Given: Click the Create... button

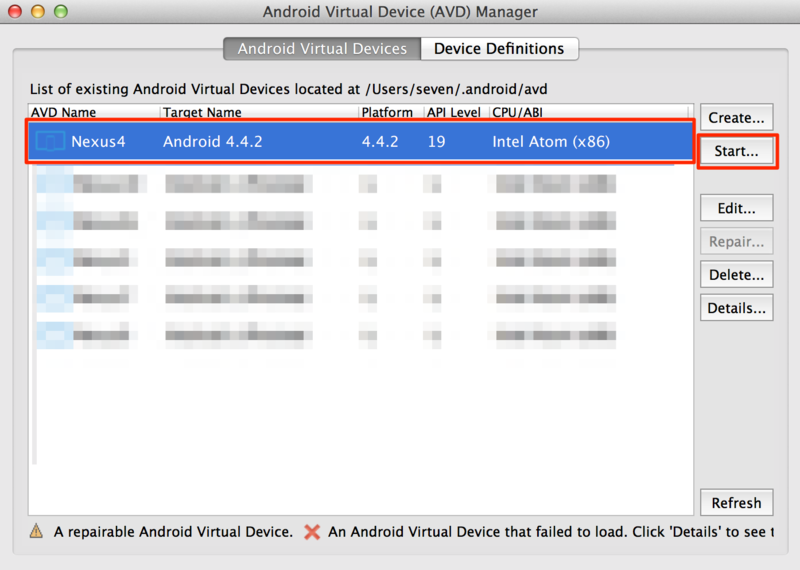Looking at the screenshot, I should [736, 117].
